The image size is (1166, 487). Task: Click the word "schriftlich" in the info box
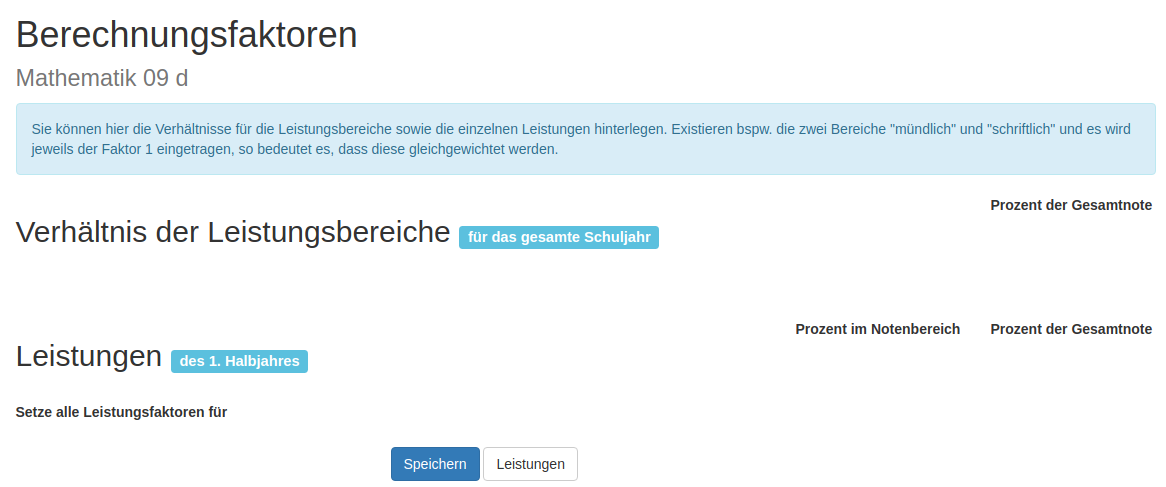[1023, 129]
